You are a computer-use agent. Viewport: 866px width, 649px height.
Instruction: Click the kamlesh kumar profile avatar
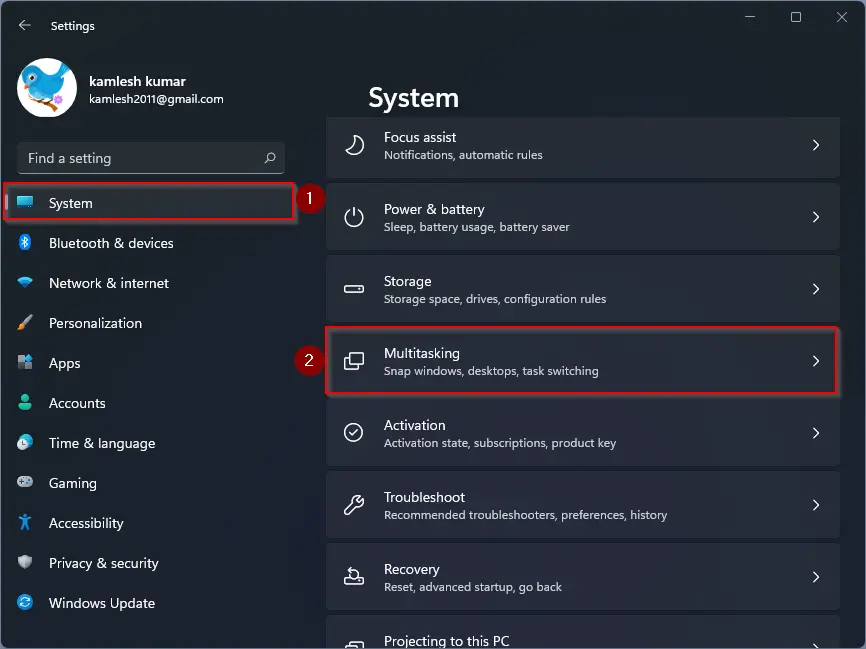pos(47,88)
